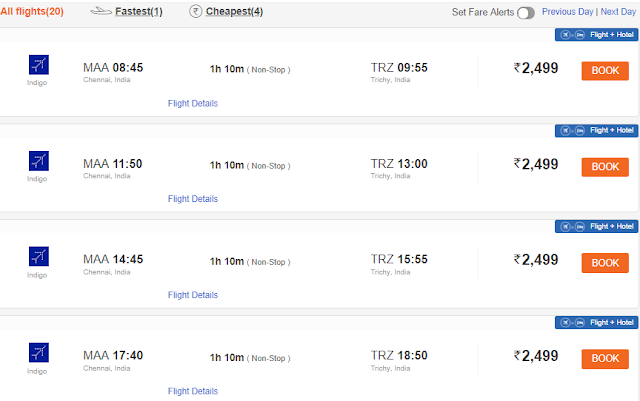The image size is (640, 401).
Task: Click the airplane icon beside Fastest
Action: pyautogui.click(x=101, y=11)
